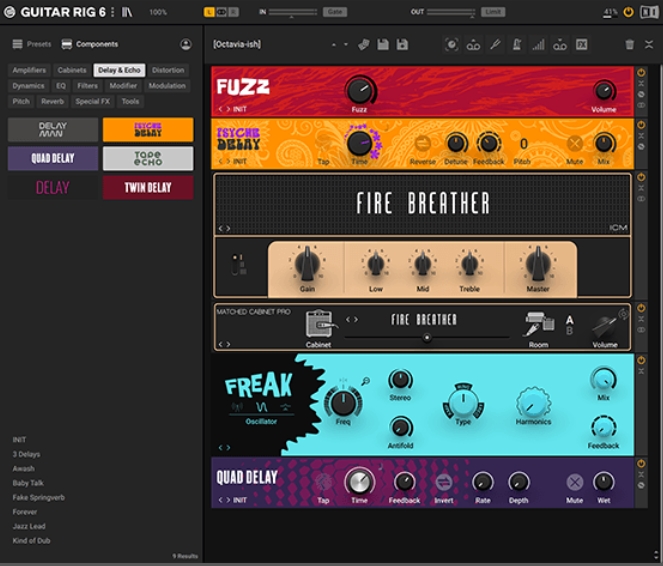Open the user account icon

[186, 44]
